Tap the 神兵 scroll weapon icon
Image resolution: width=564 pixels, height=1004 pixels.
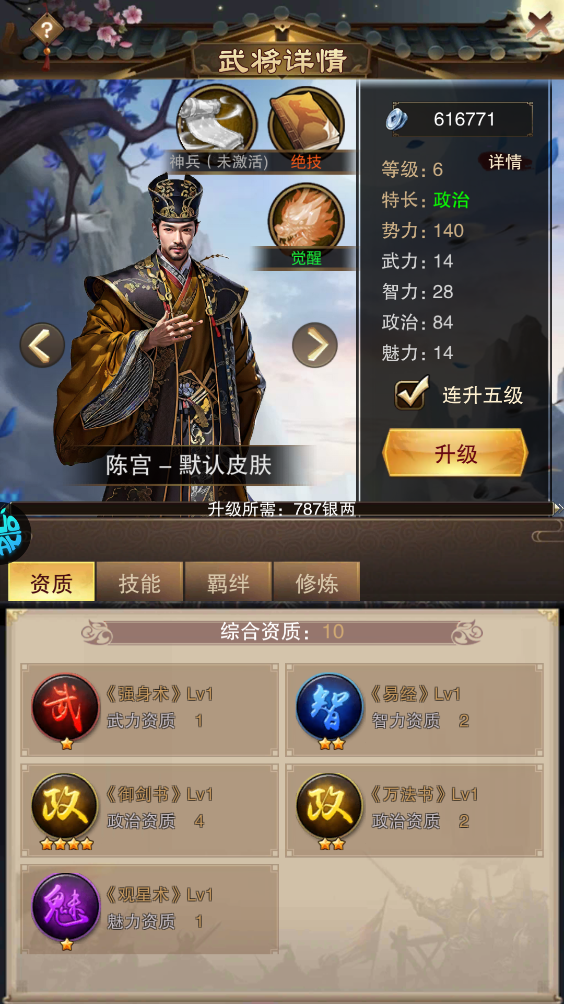pyautogui.click(x=216, y=122)
